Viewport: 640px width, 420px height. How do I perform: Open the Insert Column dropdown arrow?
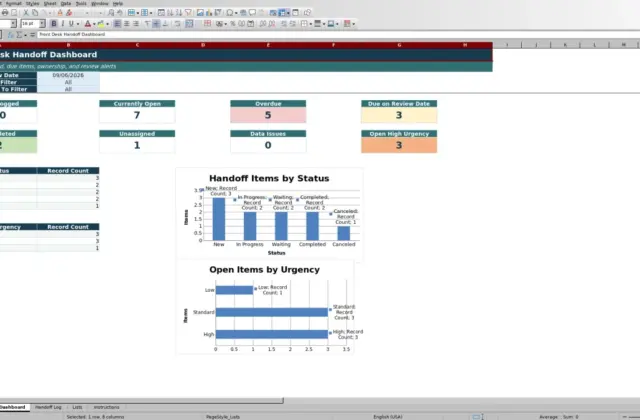click(x=151, y=13)
